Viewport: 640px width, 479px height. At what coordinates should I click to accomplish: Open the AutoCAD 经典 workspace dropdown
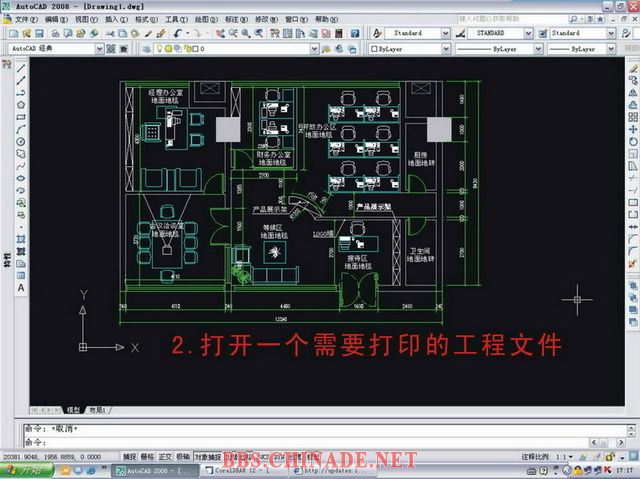click(99, 49)
